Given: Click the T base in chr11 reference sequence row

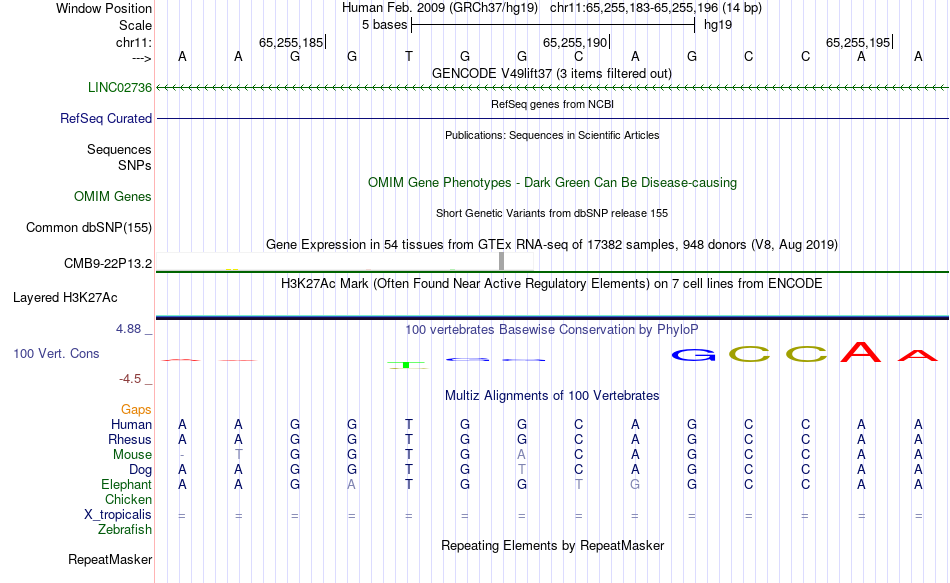Looking at the screenshot, I should (409, 56).
